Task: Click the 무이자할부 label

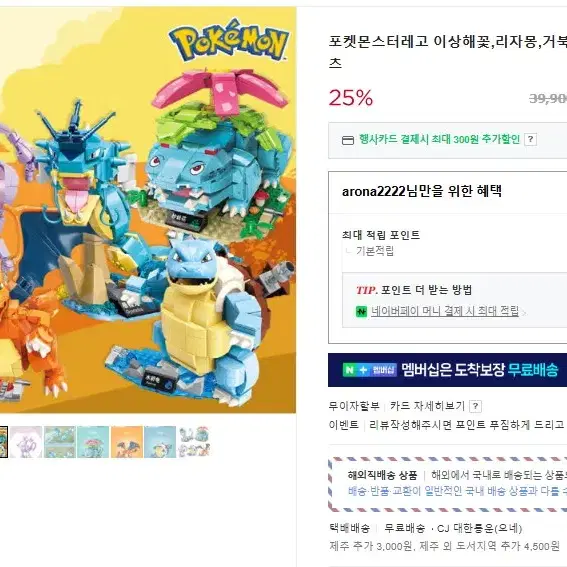Action: pyautogui.click(x=354, y=406)
